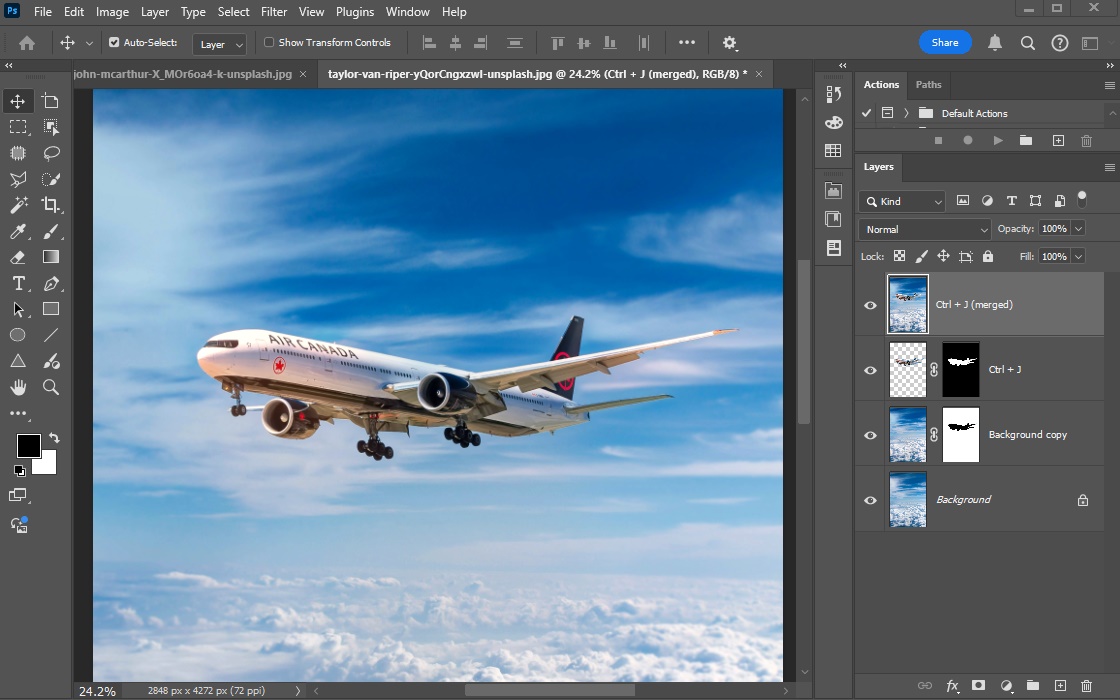Select the Line tool

tap(51, 335)
